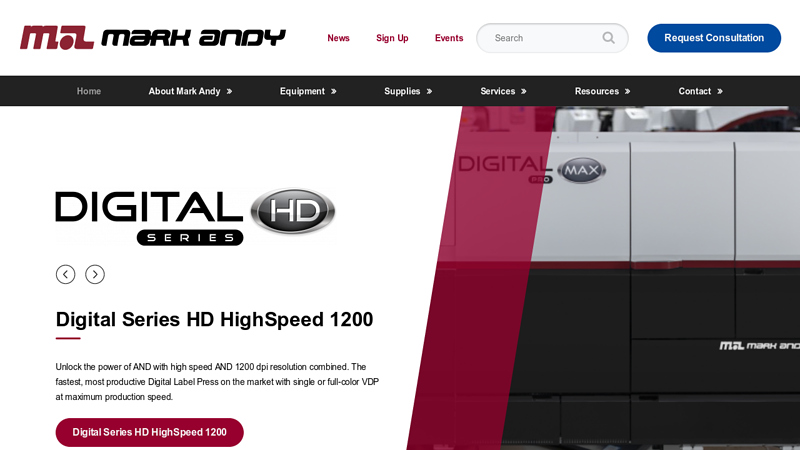Click the Request Consultation button

click(714, 38)
